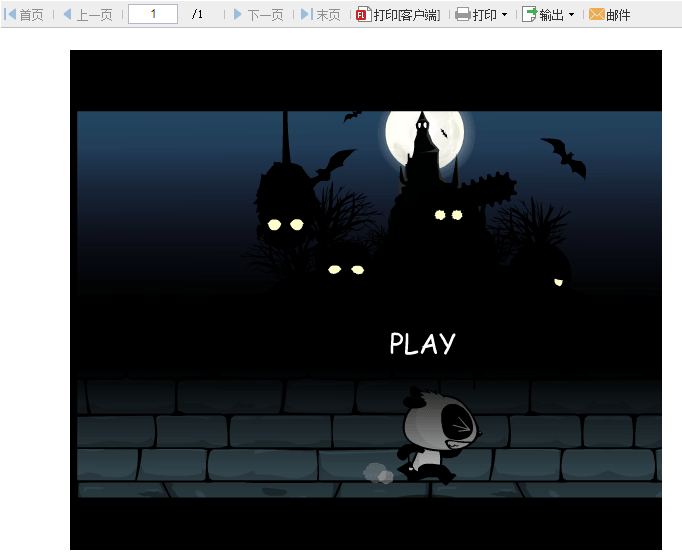The width and height of the screenshot is (682, 555).
Task: Focus the page number input box
Action: [x=153, y=14]
